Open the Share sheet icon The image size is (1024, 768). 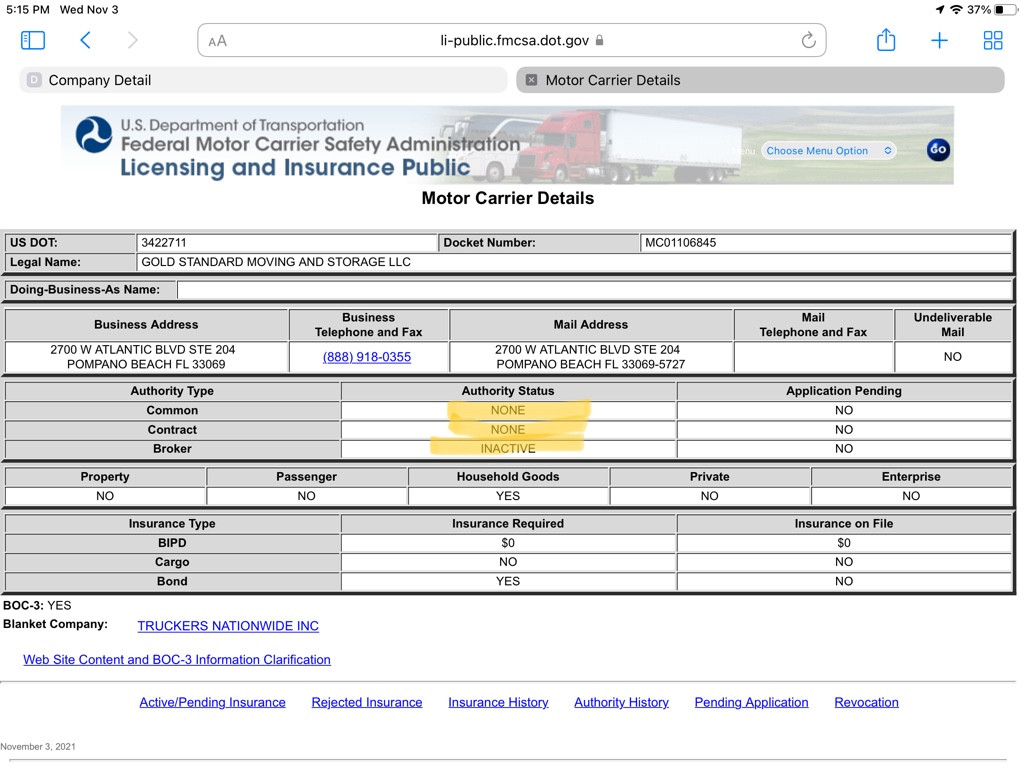coord(885,40)
